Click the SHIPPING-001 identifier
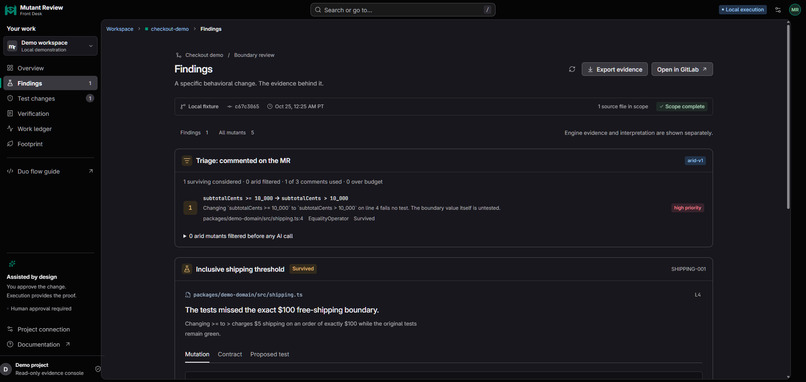 pyautogui.click(x=687, y=269)
